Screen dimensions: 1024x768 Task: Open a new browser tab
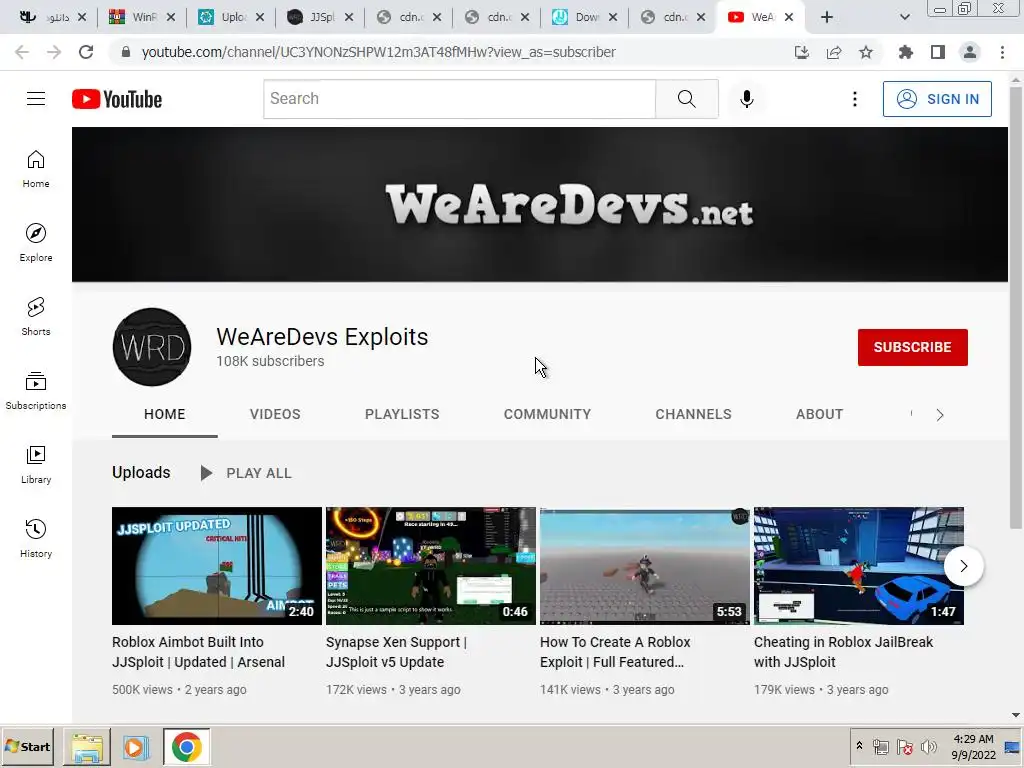(x=827, y=18)
